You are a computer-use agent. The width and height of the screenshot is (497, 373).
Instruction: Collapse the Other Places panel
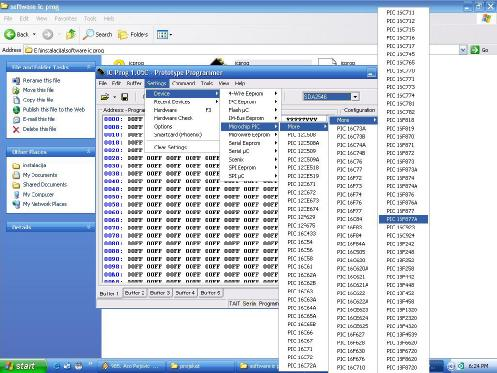click(89, 152)
